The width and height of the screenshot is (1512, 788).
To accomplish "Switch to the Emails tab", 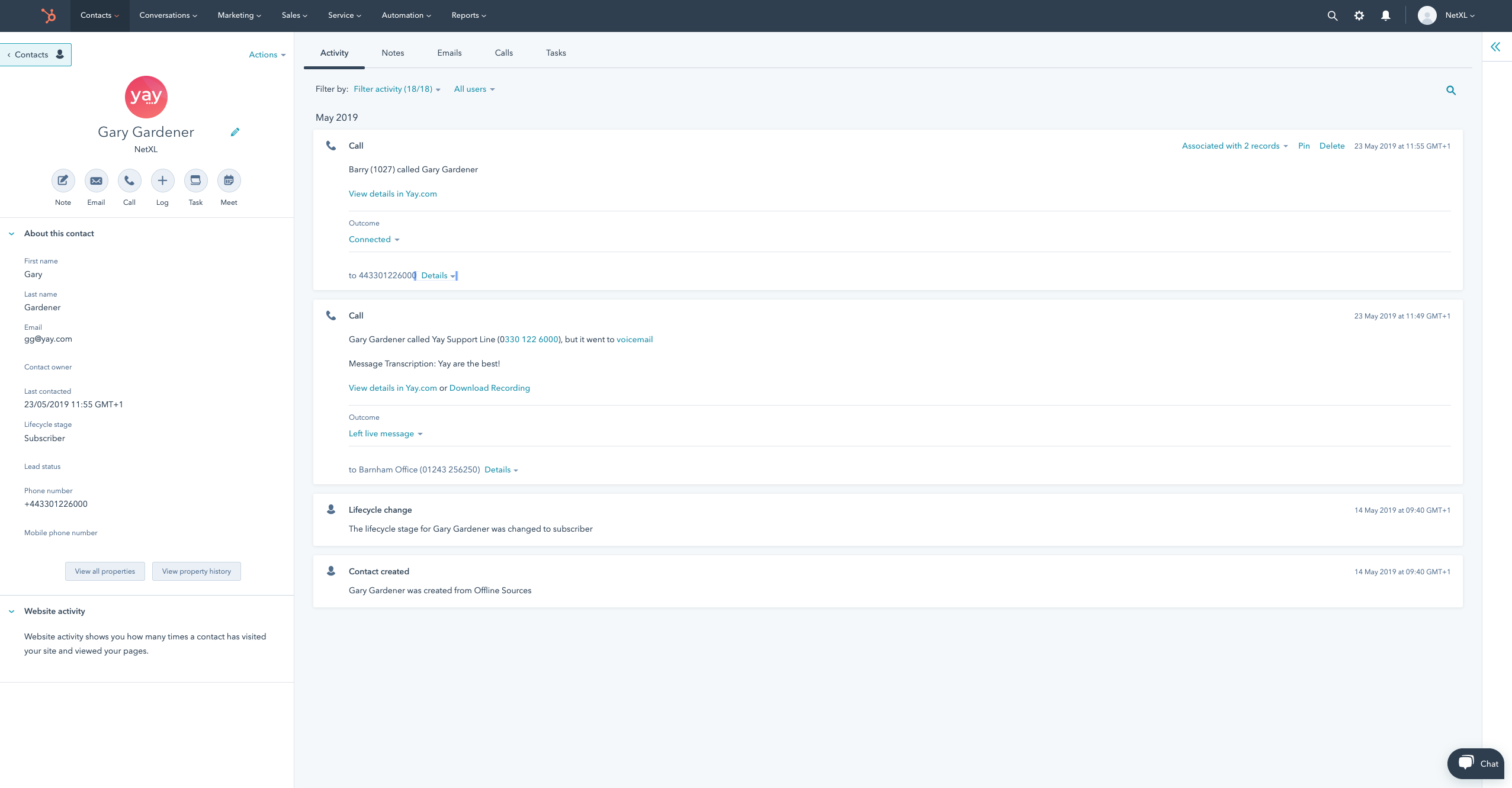I will coord(449,52).
